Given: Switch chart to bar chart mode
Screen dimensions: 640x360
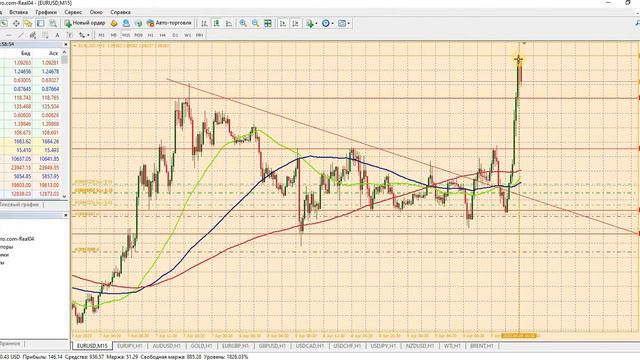Looking at the screenshot, I should (x=204, y=23).
